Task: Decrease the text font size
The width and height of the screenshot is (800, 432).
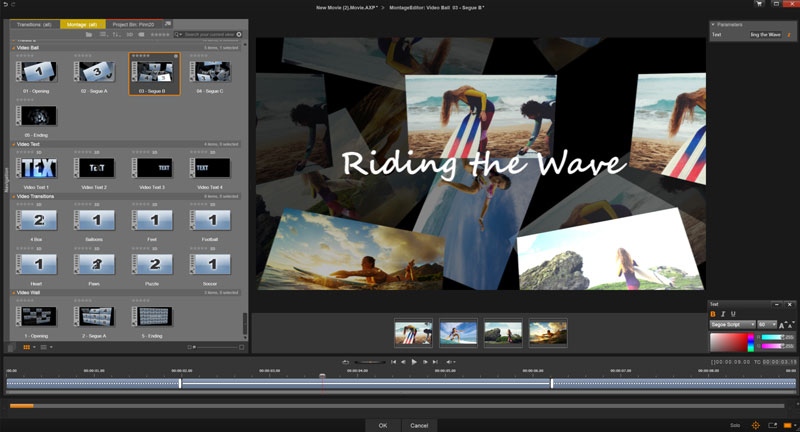Action: click(791, 325)
